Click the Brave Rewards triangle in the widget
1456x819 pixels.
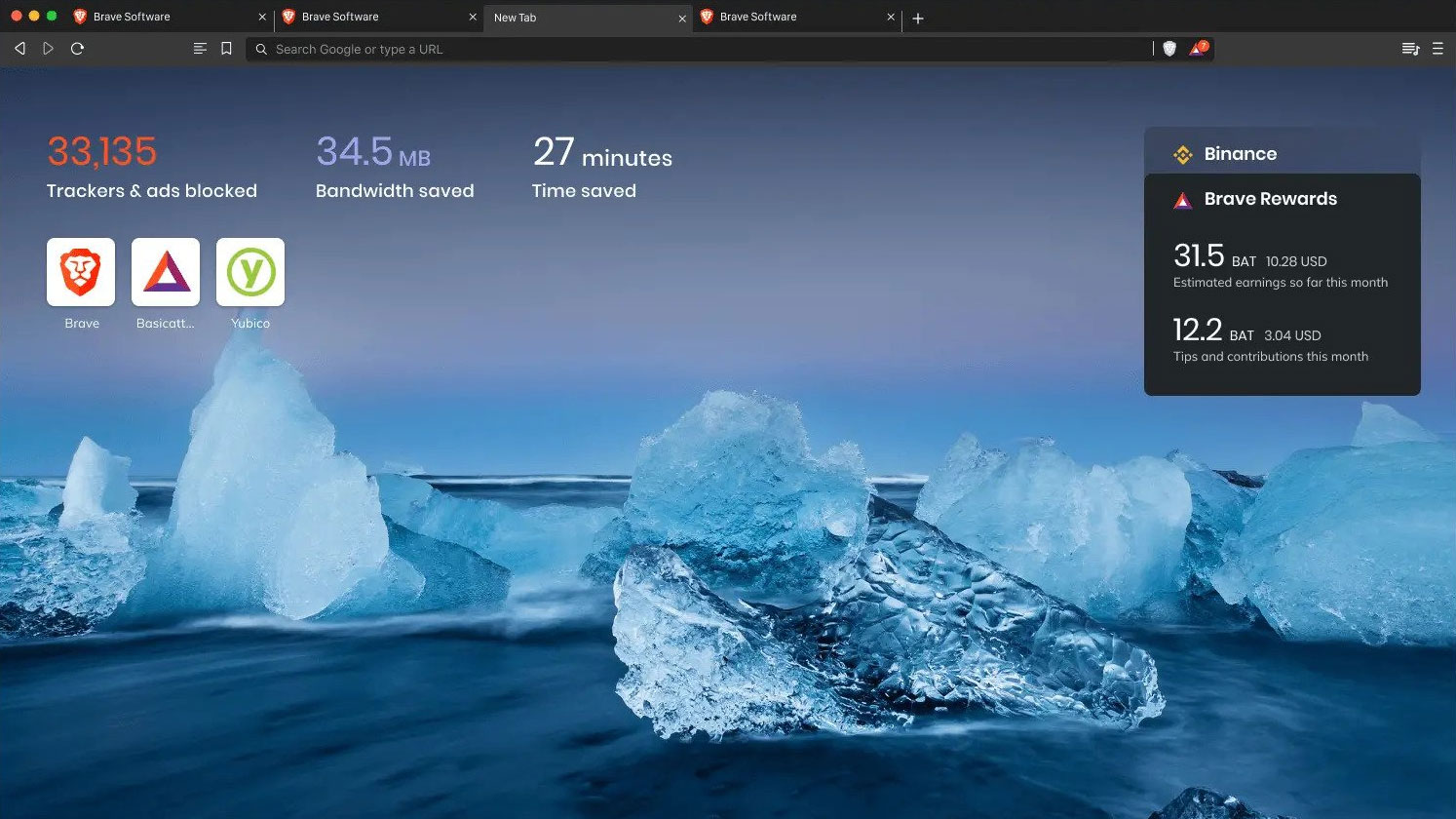click(1183, 199)
